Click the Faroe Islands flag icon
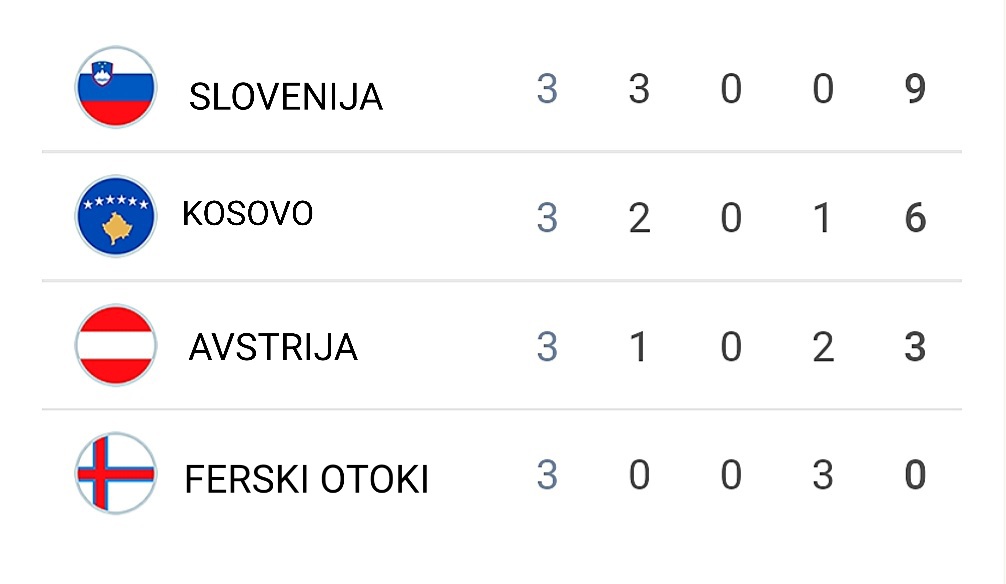This screenshot has height=584, width=1006. point(115,474)
